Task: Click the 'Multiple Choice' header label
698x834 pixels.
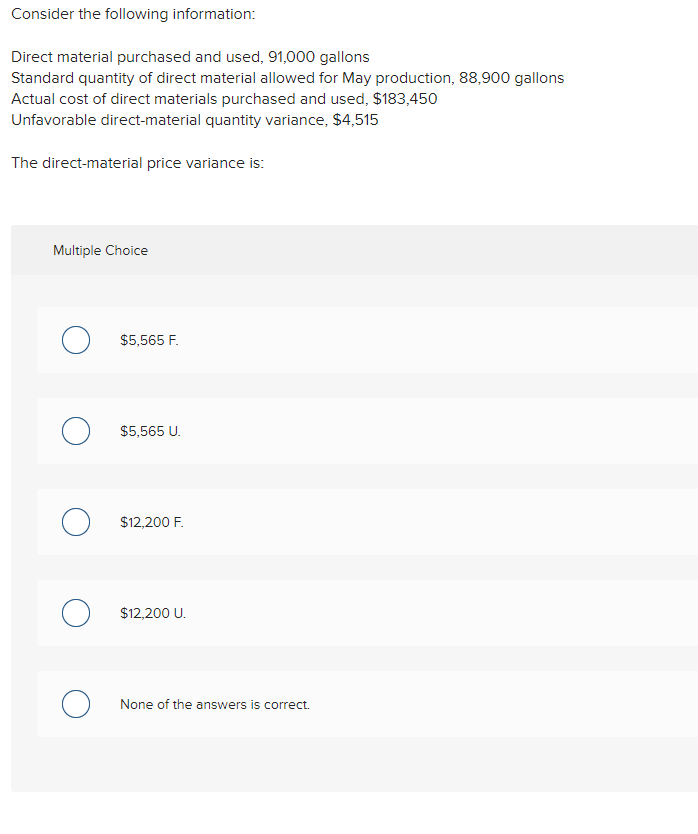Action: (100, 250)
